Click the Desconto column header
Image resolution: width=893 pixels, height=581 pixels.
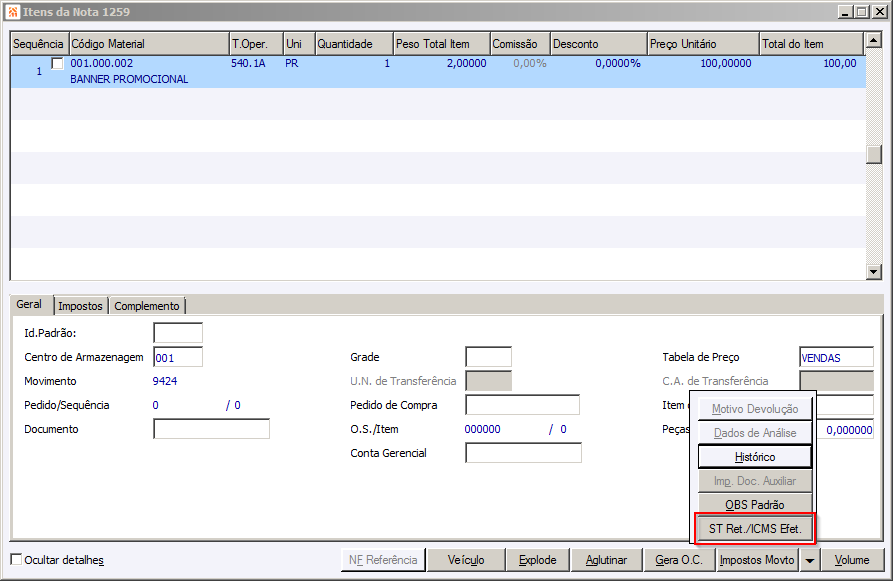click(599, 44)
